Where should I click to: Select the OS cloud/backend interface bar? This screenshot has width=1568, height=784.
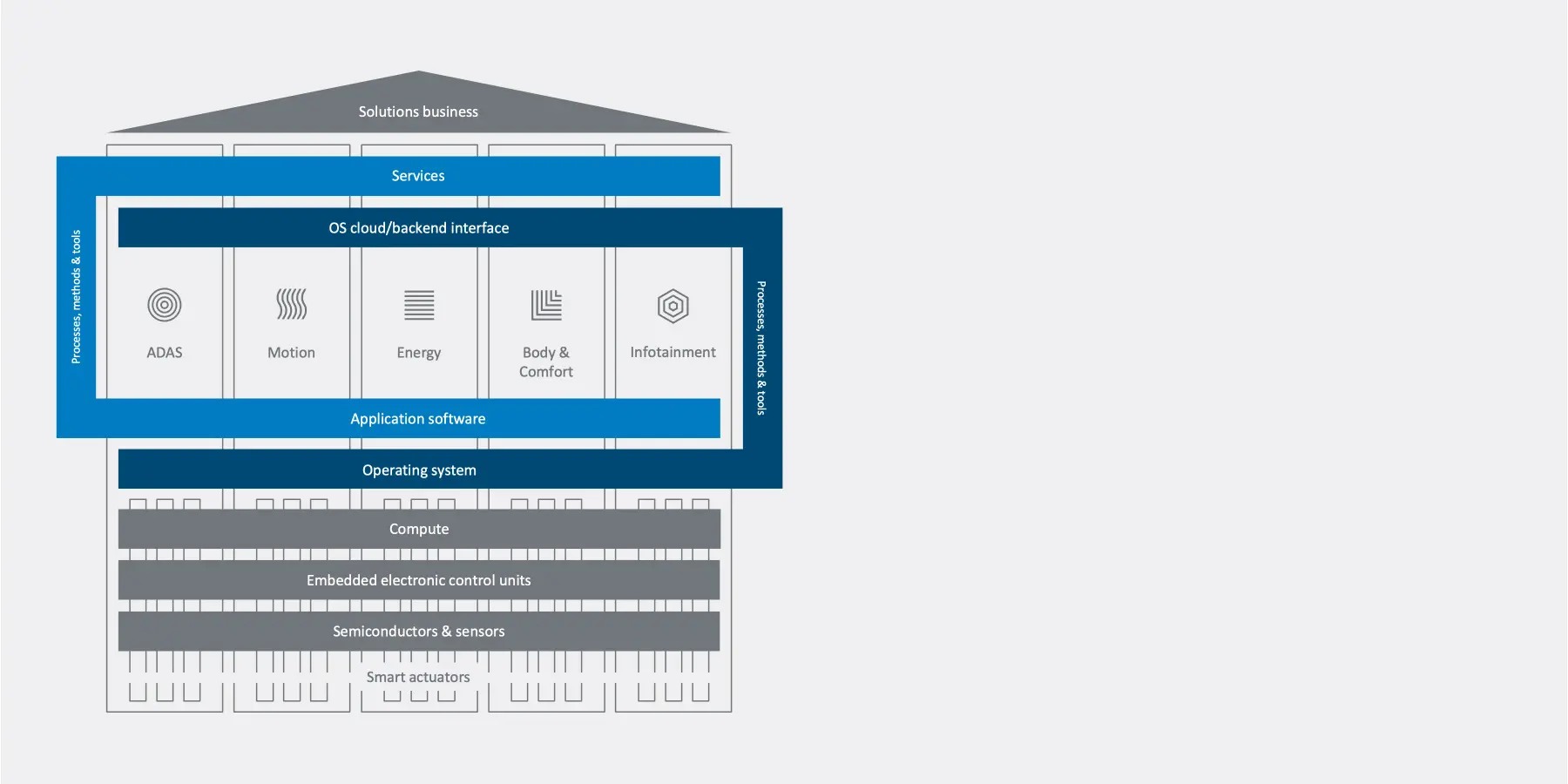430,227
